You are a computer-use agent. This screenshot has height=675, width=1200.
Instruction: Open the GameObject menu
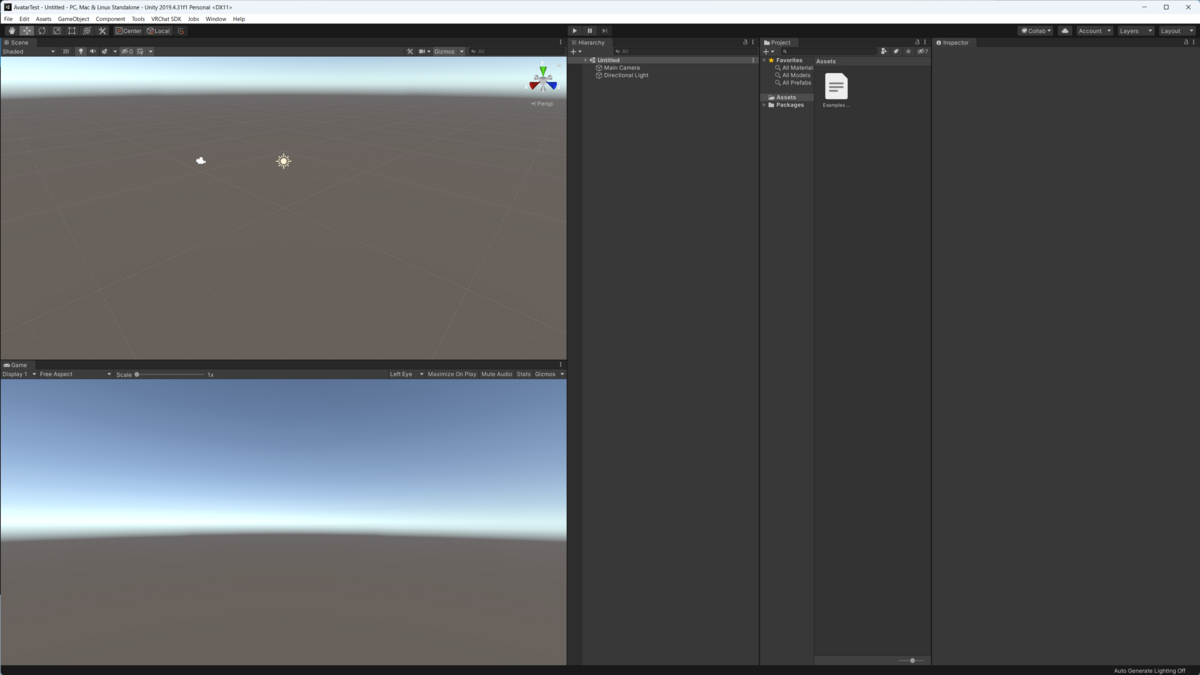coord(73,19)
